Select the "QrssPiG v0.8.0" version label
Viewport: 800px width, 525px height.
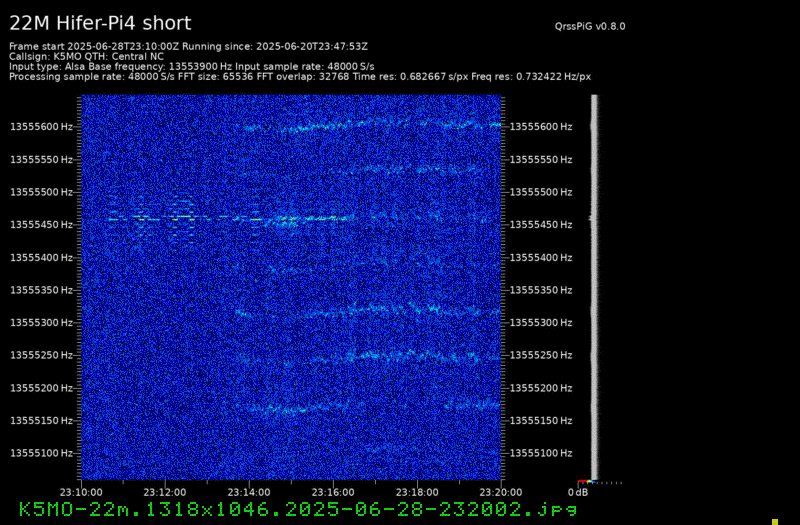[590, 27]
